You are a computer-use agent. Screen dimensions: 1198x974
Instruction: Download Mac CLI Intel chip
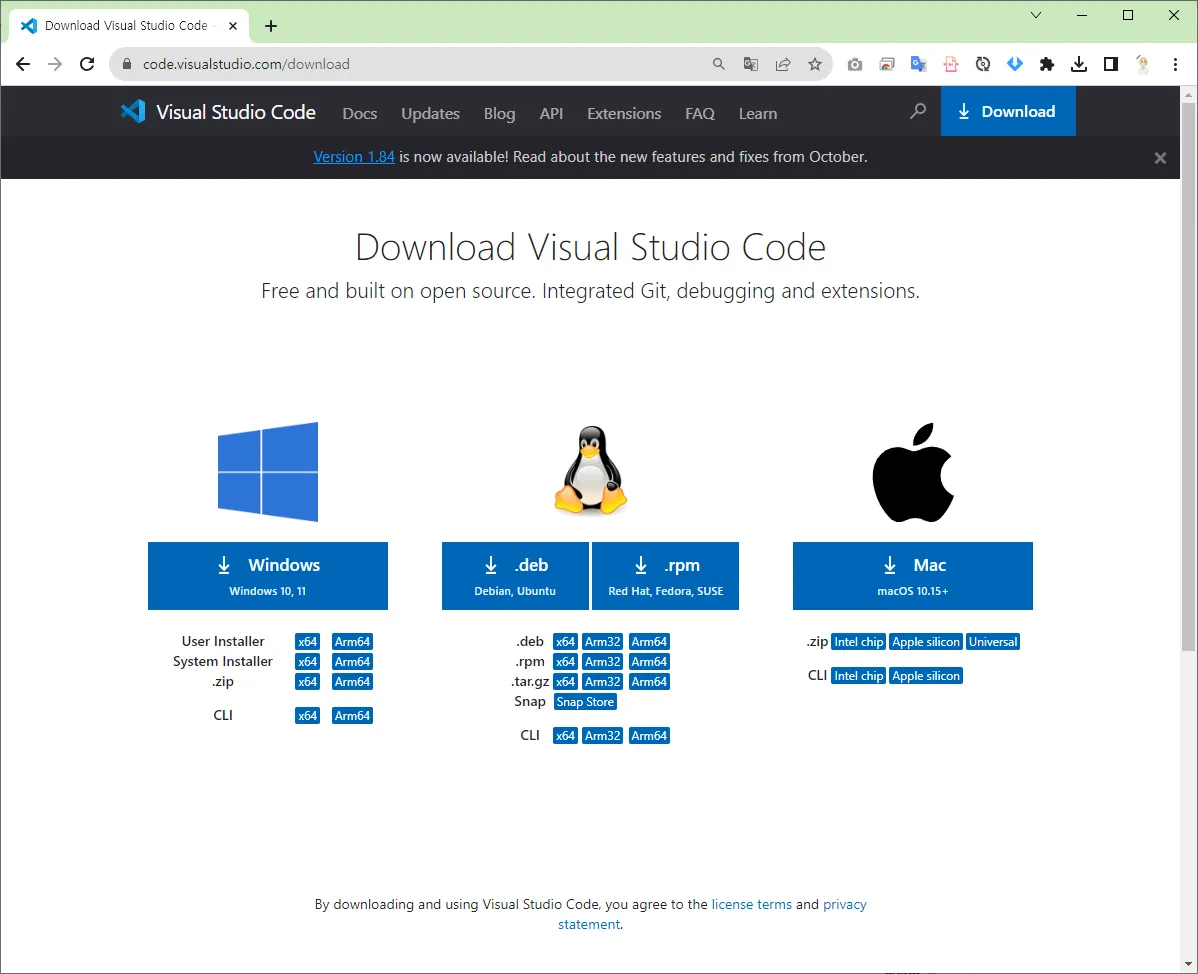coord(859,676)
